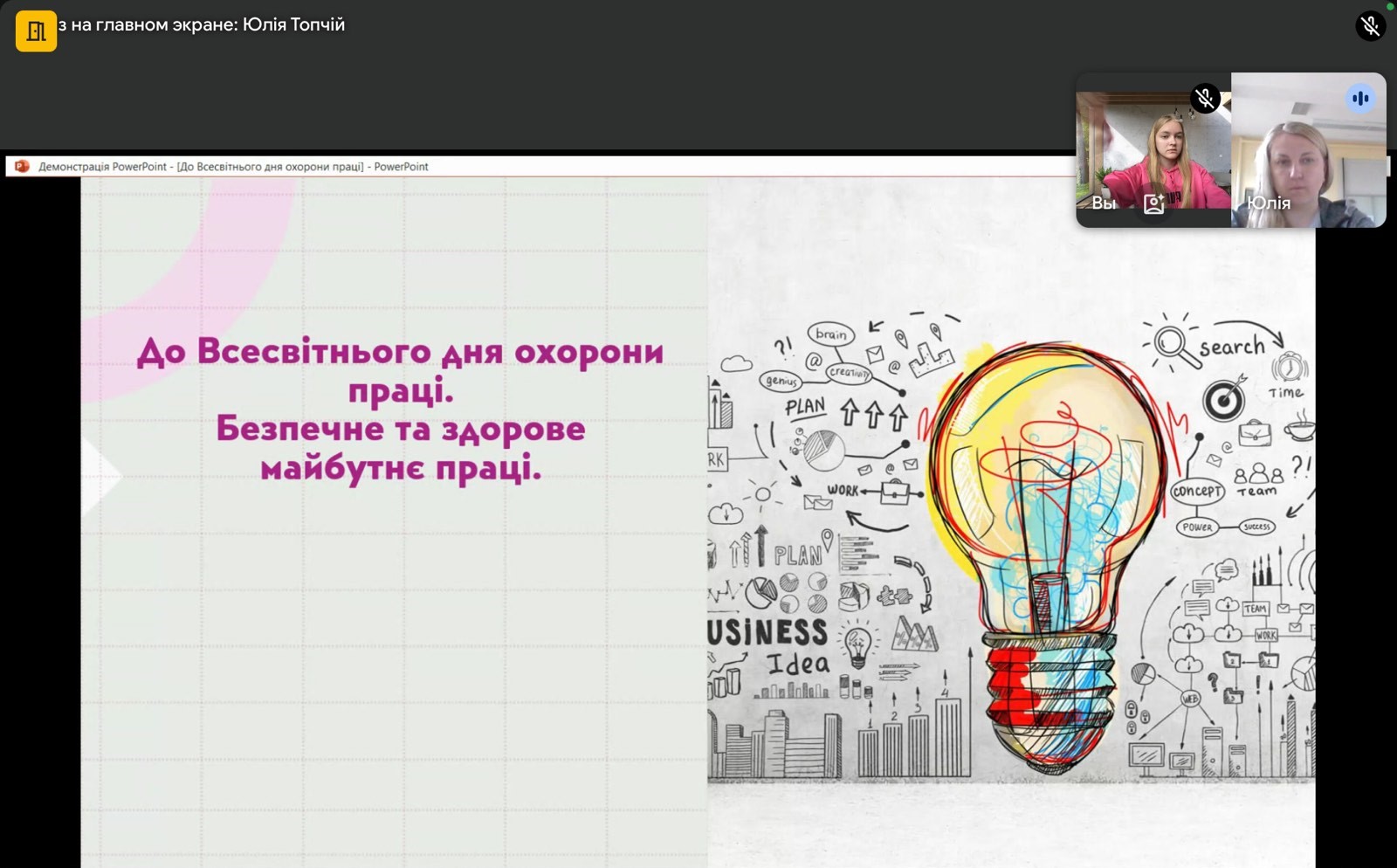
Task: Click the muted microphone icon in top-right corner
Action: click(x=1370, y=26)
